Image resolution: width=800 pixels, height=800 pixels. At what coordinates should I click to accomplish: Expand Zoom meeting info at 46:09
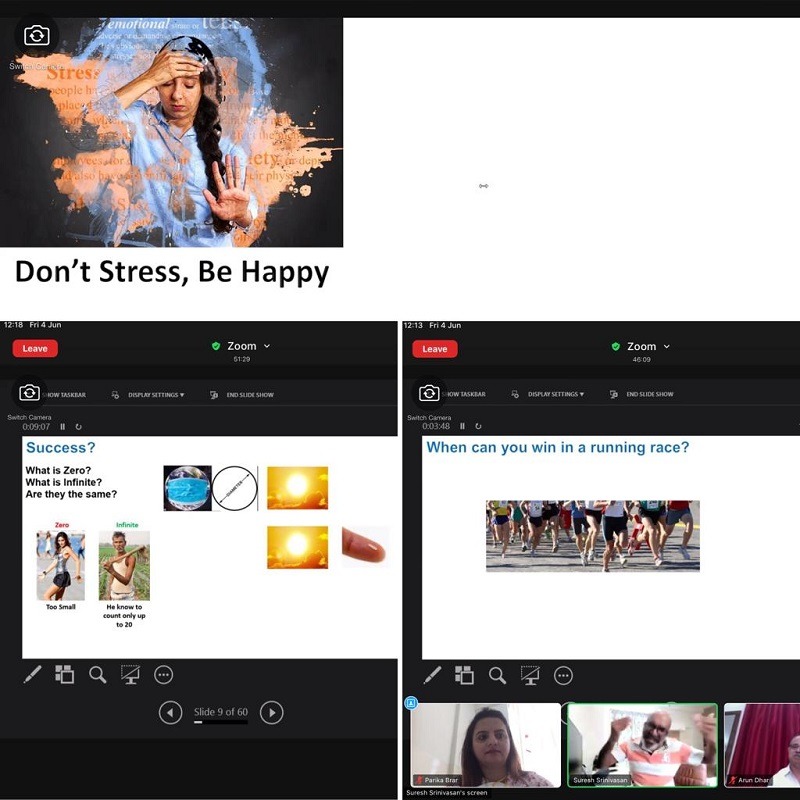[642, 347]
